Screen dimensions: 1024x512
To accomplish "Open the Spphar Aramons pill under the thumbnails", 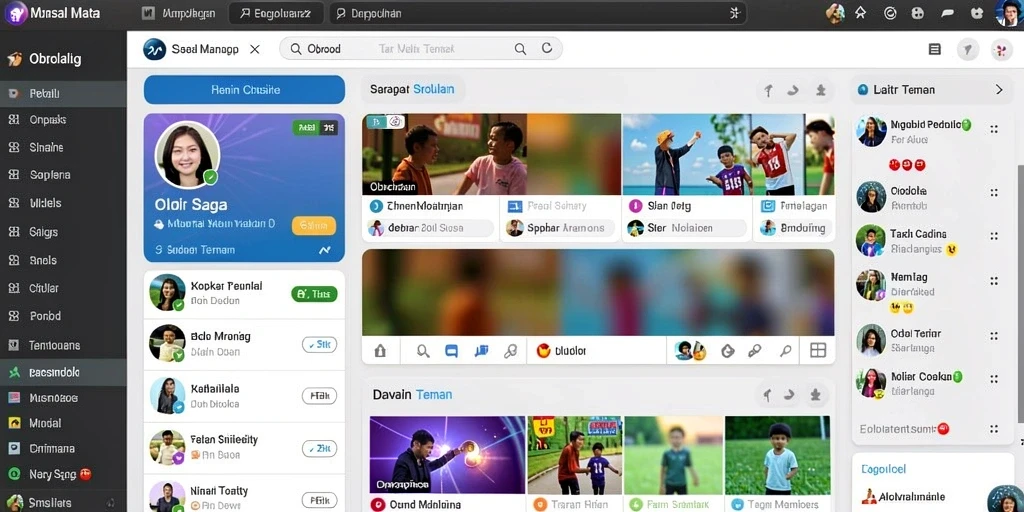I will coord(560,228).
